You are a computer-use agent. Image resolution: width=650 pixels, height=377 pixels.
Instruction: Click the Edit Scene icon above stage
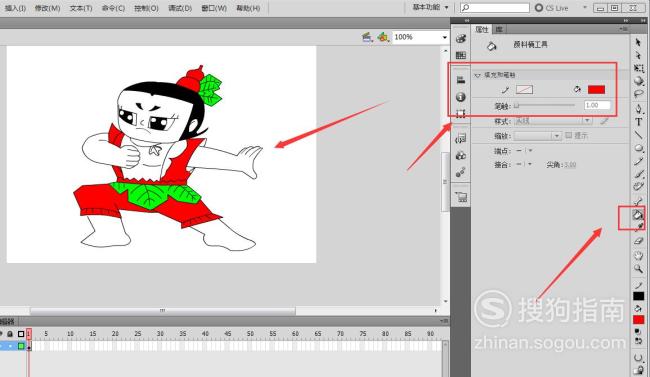pos(367,37)
